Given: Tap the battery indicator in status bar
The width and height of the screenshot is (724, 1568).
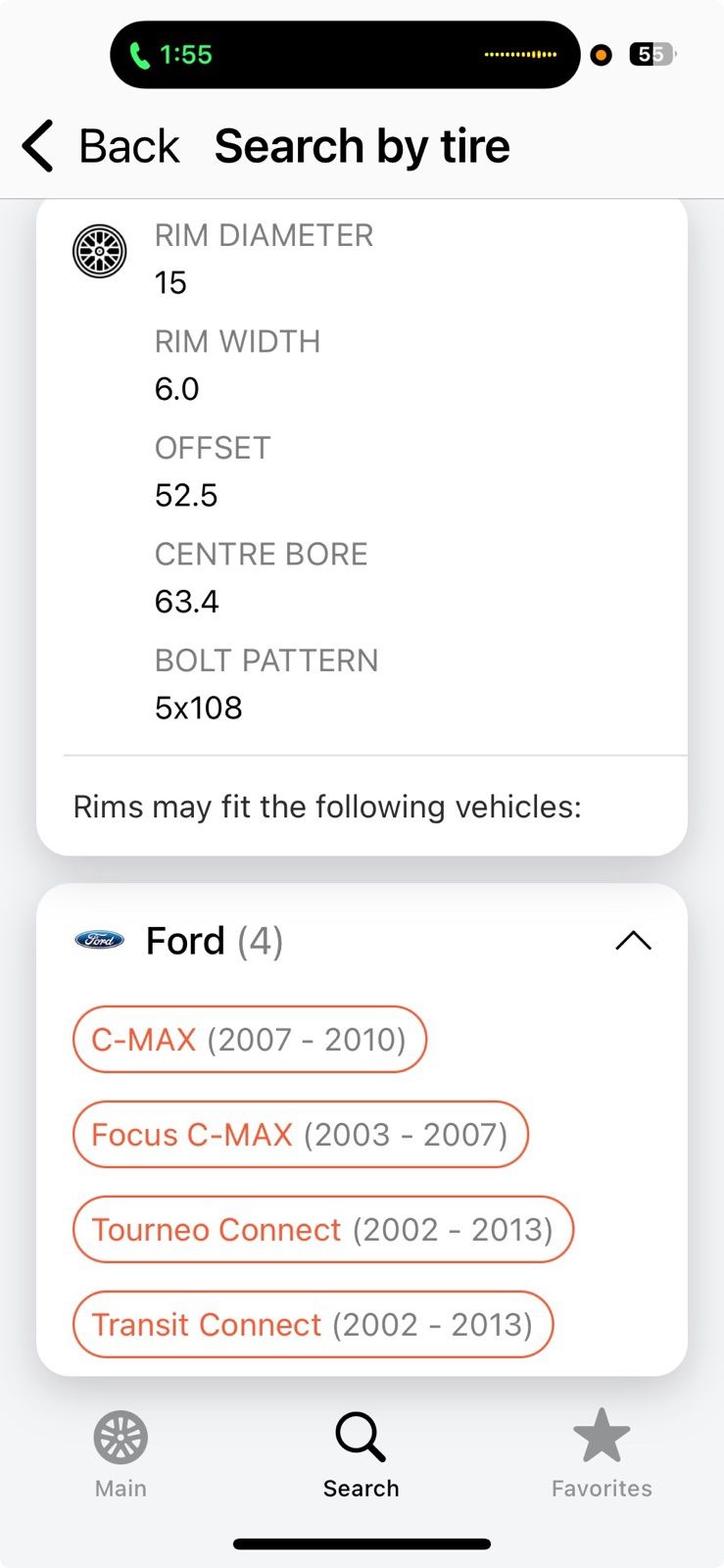Looking at the screenshot, I should [652, 55].
